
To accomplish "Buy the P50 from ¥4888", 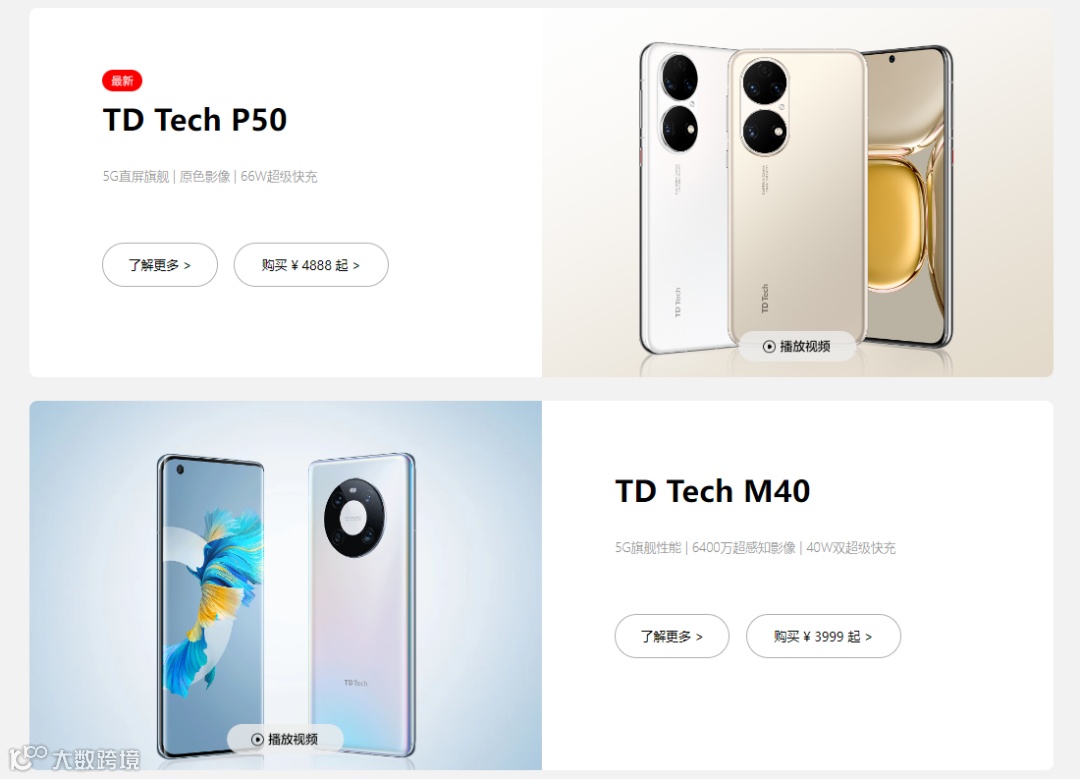I will [x=311, y=264].
